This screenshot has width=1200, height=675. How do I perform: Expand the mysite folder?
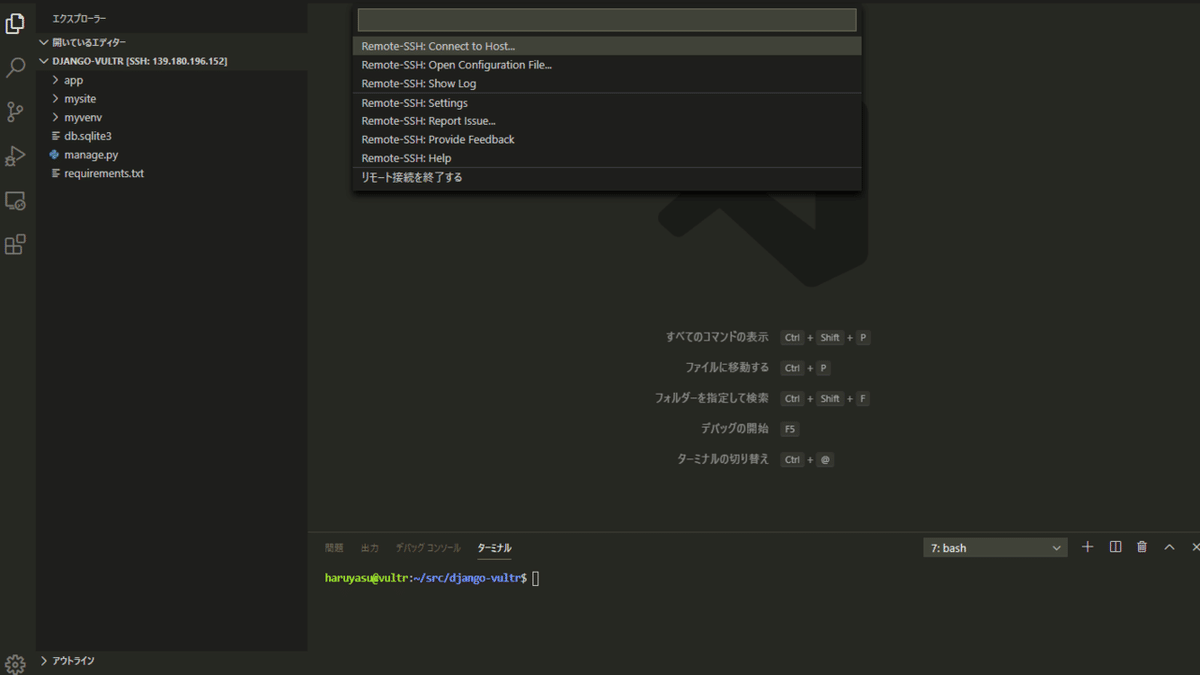coord(171,99)
